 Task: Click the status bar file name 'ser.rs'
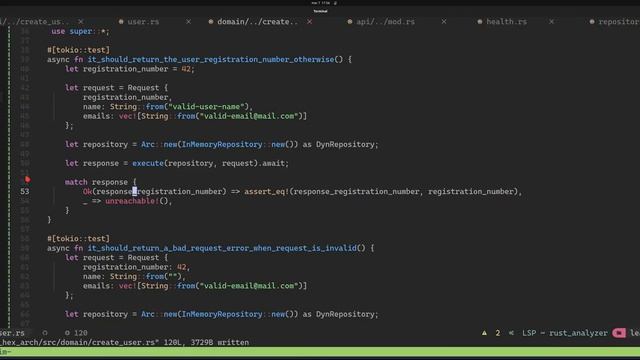(12, 333)
